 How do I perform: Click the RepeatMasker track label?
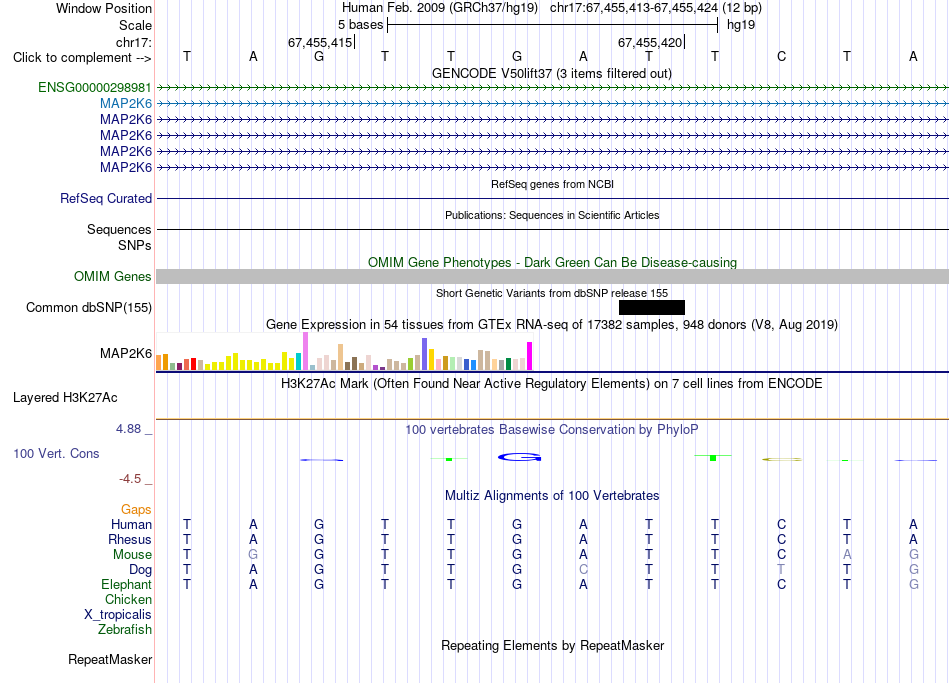pyautogui.click(x=110, y=659)
